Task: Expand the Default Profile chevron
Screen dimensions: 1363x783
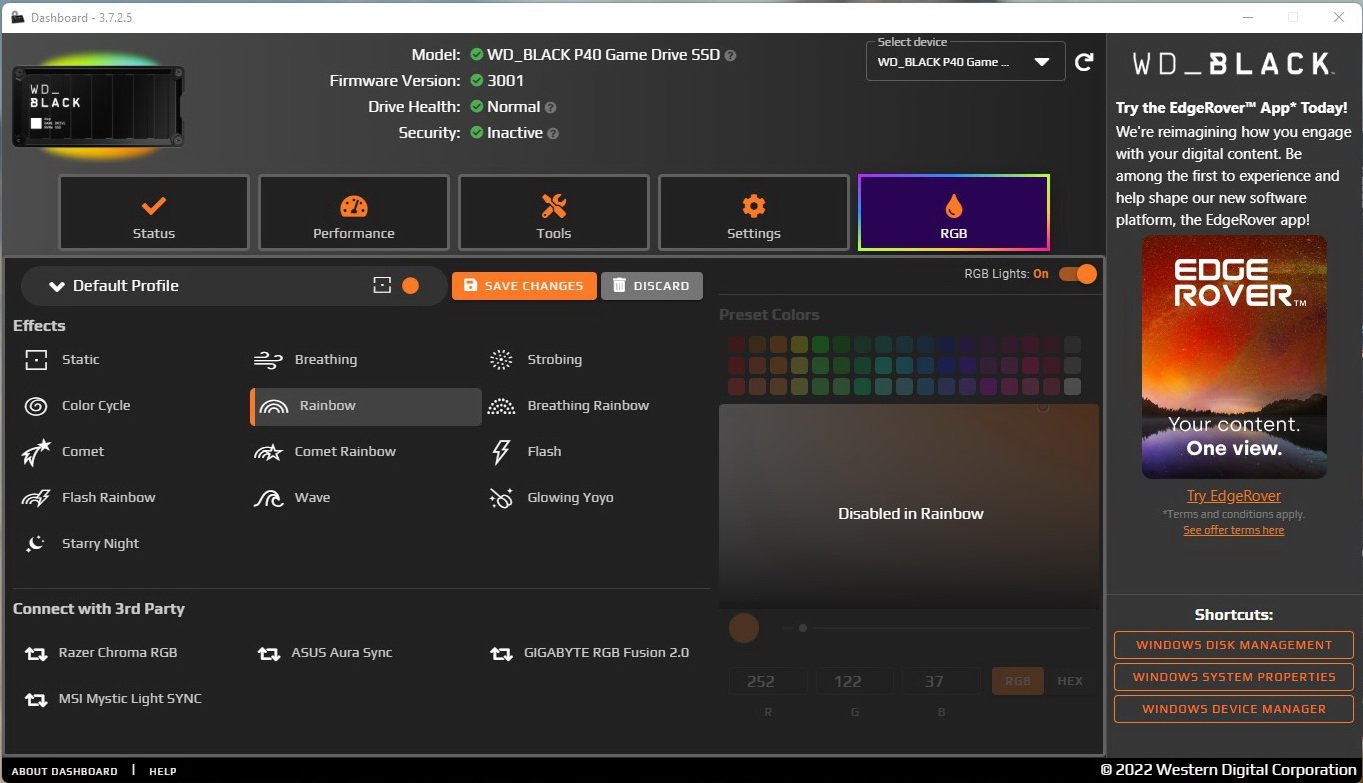Action: (x=57, y=286)
